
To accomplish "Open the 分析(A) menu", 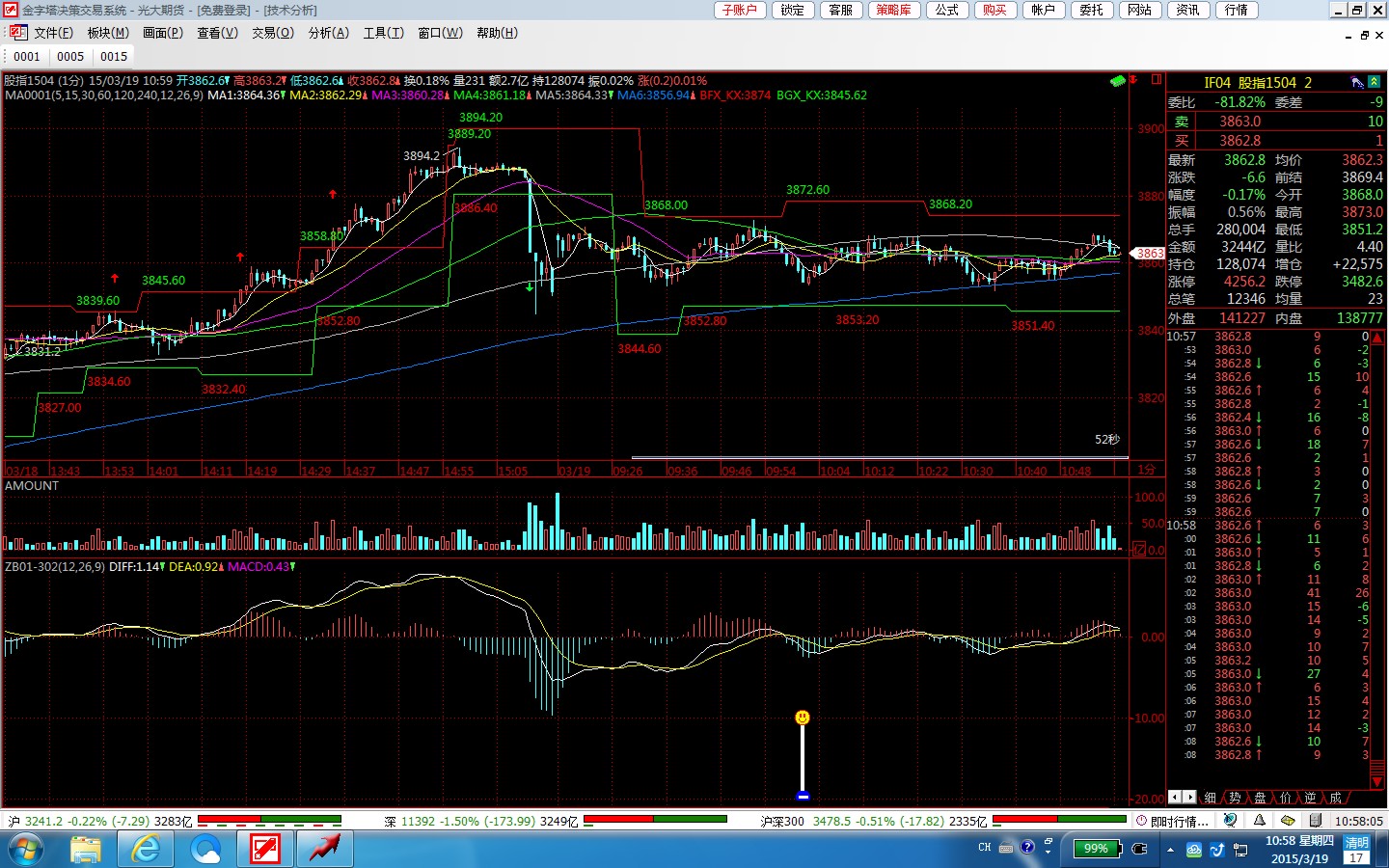I will click(328, 33).
